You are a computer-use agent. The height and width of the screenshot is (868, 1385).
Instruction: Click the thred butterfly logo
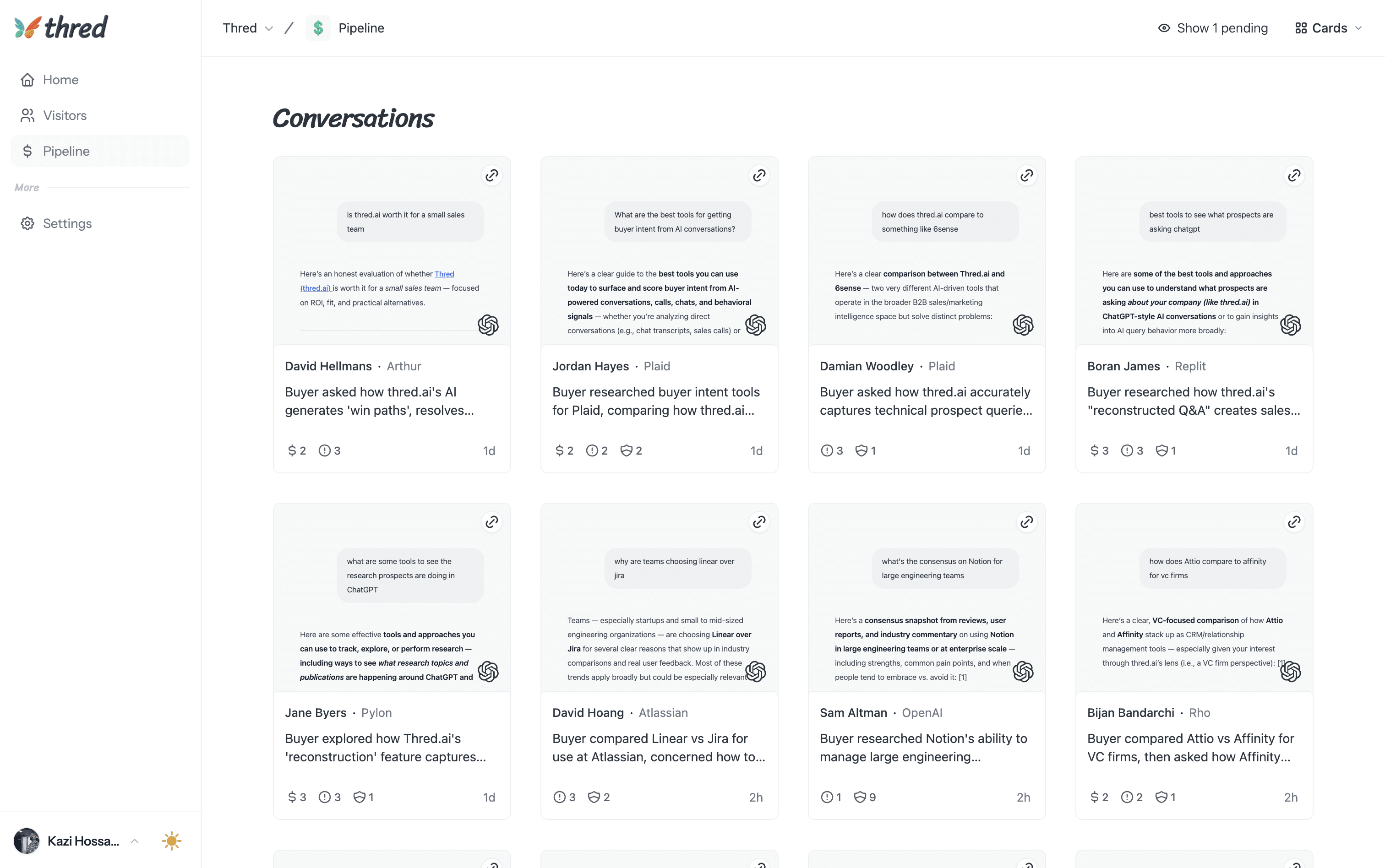coord(28,27)
